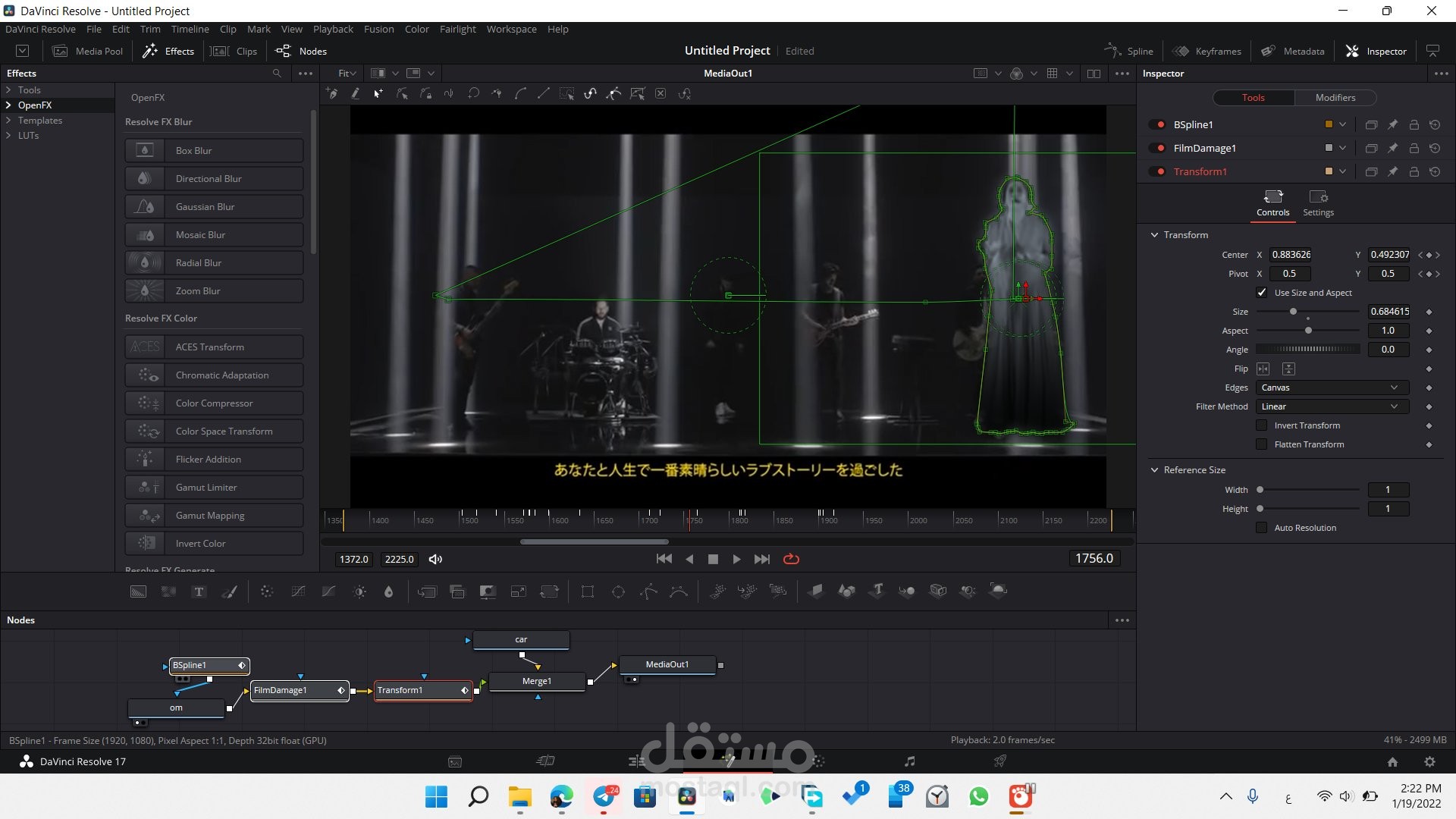Add an Ellipse mask tool
This screenshot has width=1456, height=819.
[x=618, y=591]
